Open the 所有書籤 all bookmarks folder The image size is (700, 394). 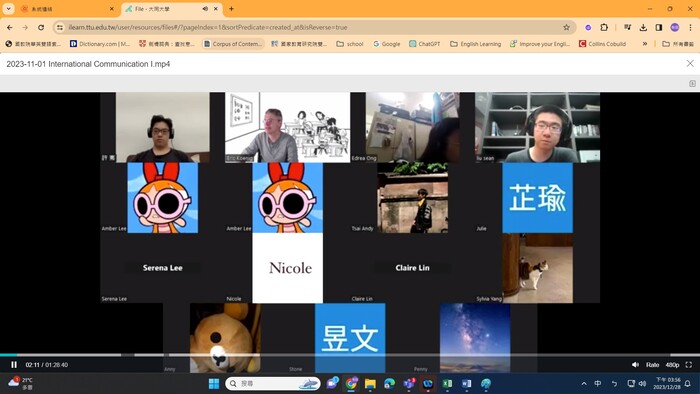(x=678, y=44)
